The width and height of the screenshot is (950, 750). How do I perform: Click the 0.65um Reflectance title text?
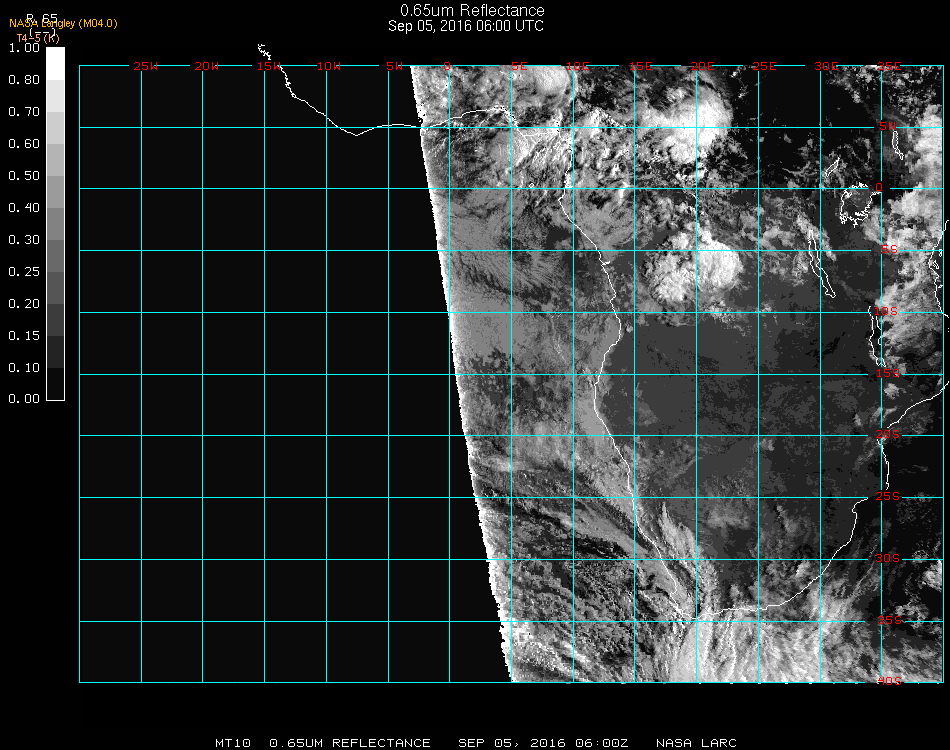(466, 11)
